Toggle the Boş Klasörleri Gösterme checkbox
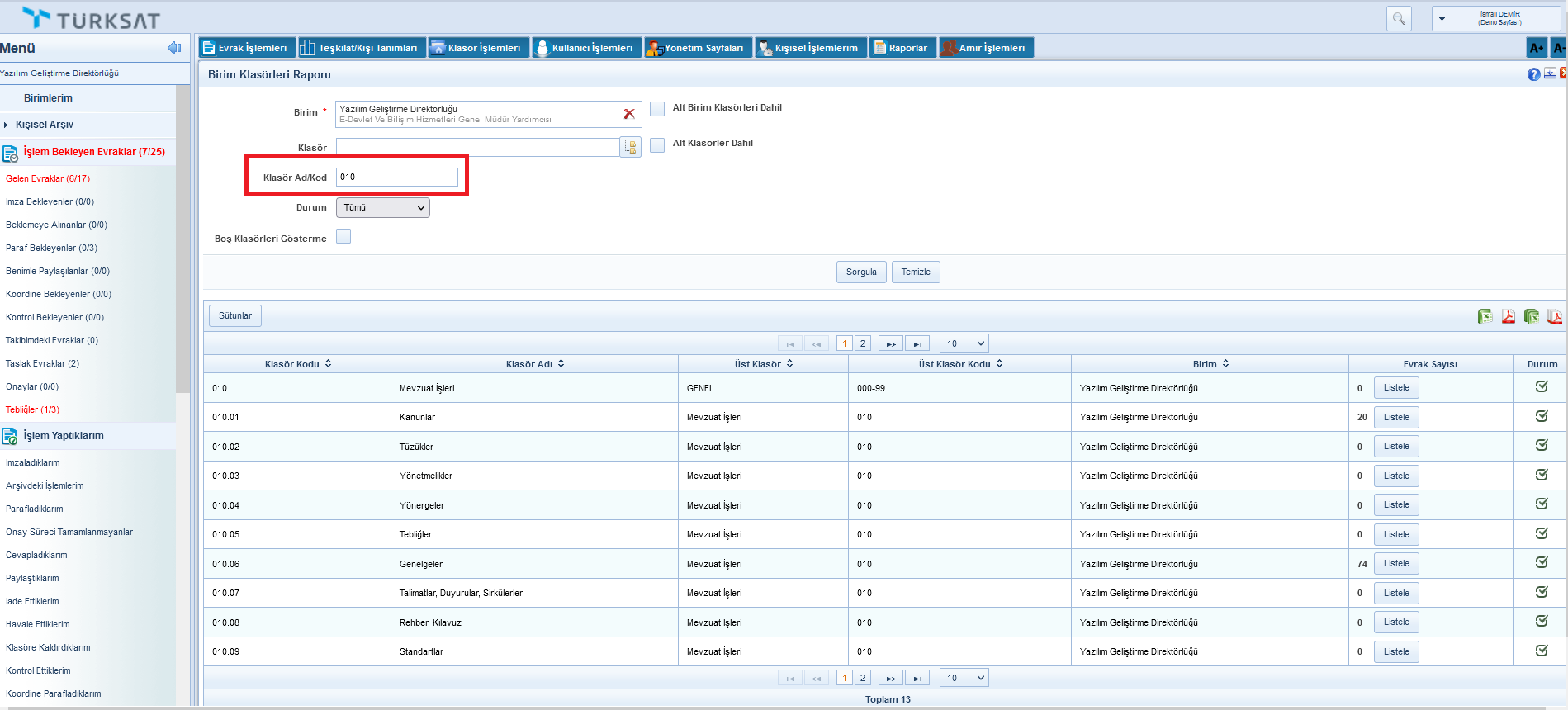This screenshot has width=1568, height=710. point(343,237)
